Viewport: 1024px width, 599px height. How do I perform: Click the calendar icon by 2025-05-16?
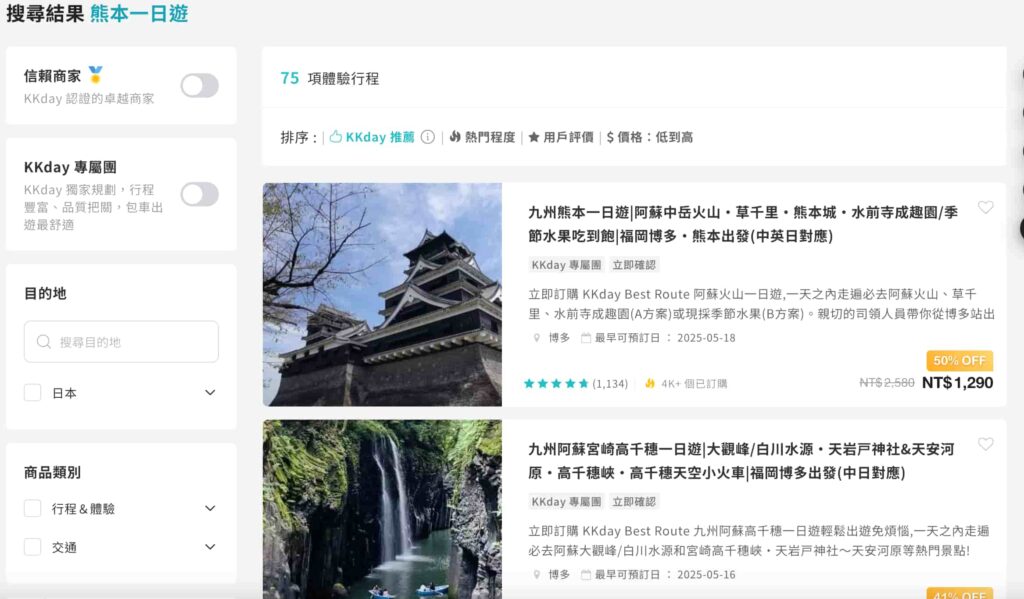pos(586,575)
